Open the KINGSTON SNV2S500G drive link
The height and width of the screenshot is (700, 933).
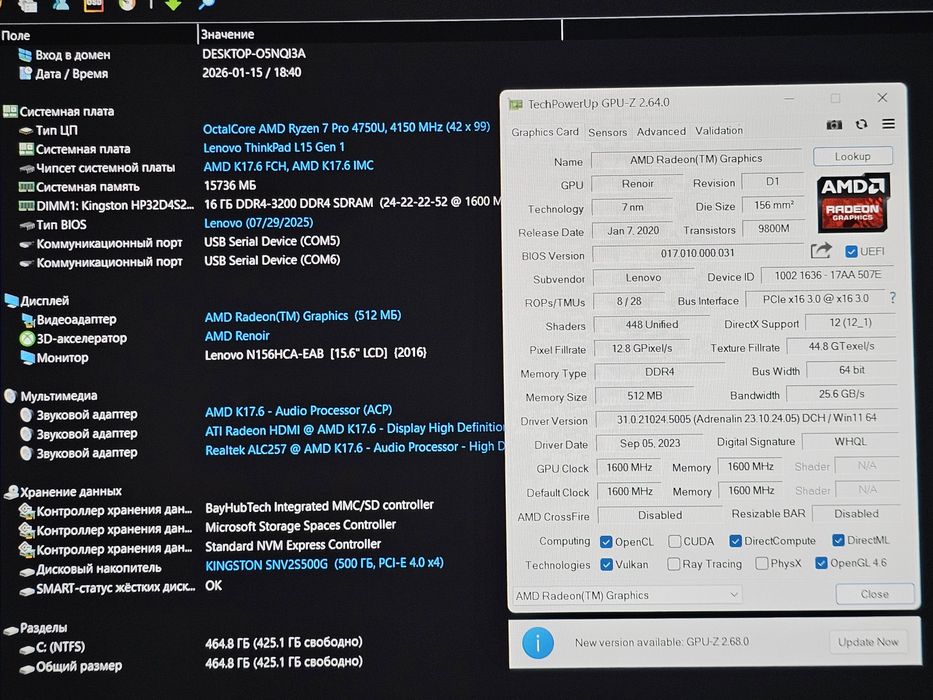[324, 564]
